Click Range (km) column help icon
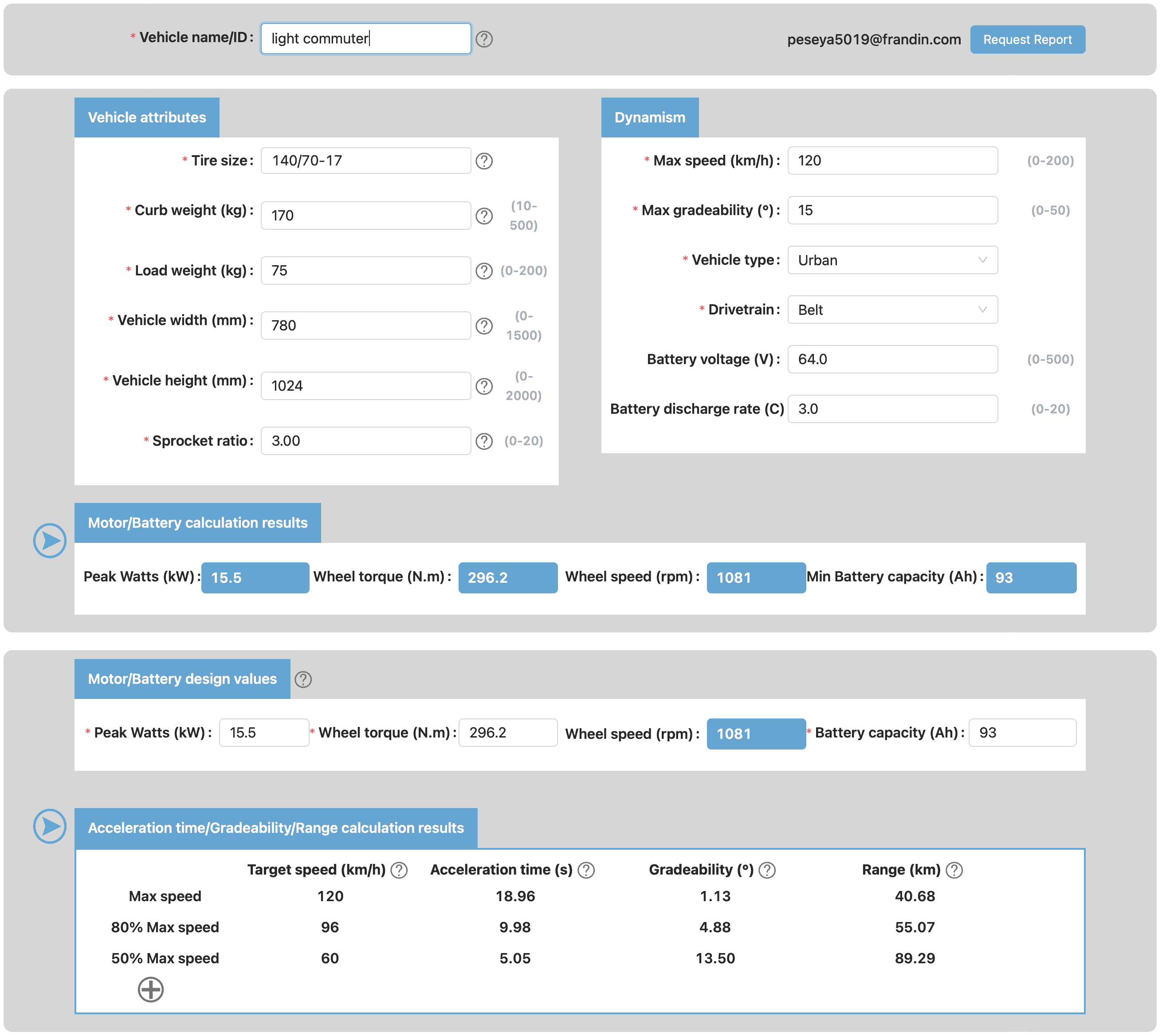Screen dimensions: 1162x1036 [x=954, y=870]
